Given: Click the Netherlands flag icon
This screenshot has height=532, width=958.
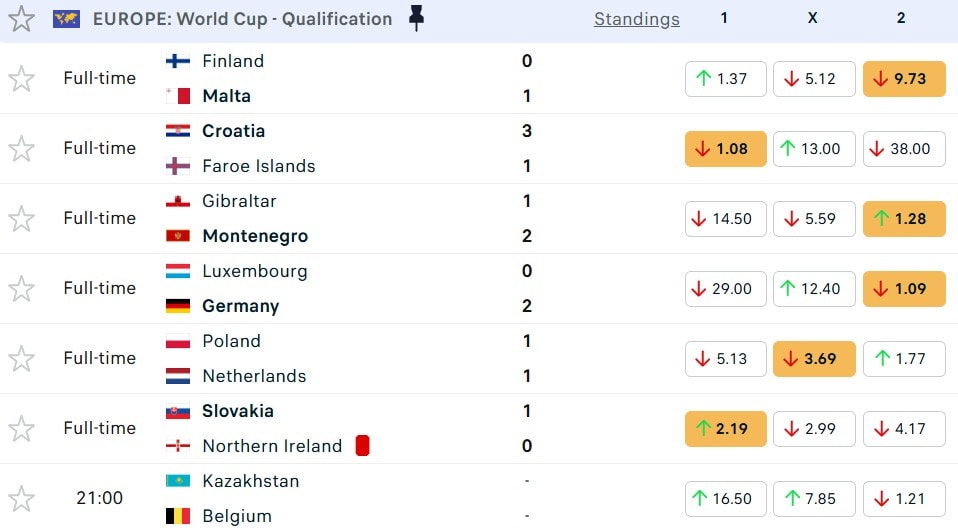Looking at the screenshot, I should pyautogui.click(x=177, y=376).
